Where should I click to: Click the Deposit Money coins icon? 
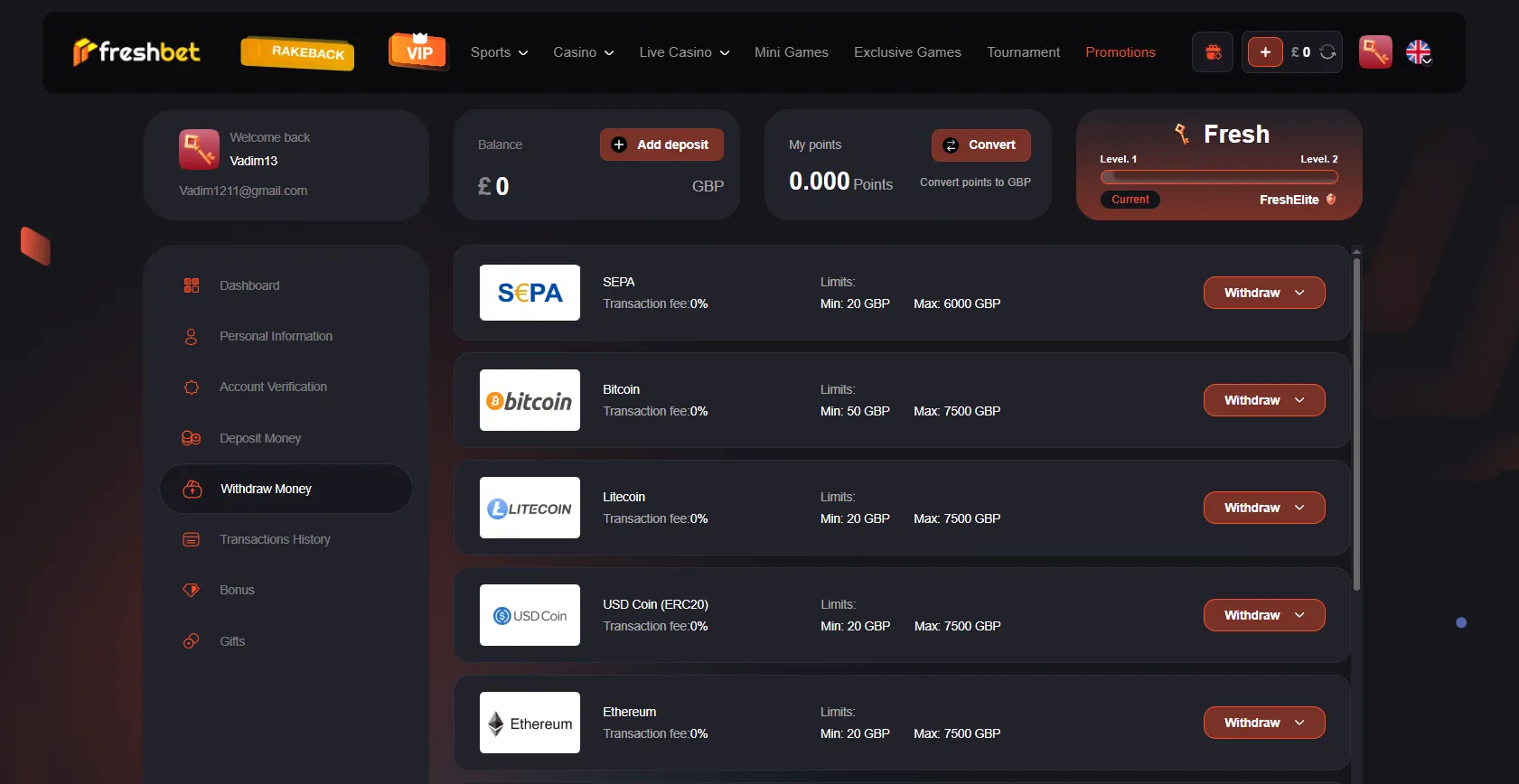[x=192, y=438]
